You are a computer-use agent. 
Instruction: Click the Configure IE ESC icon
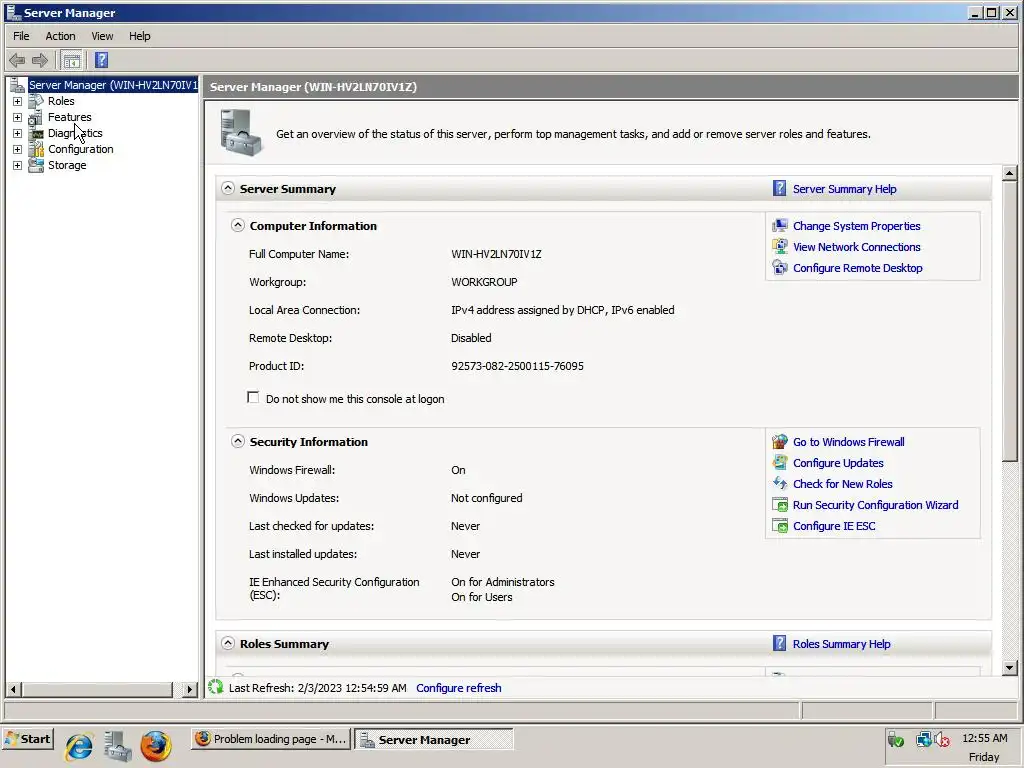[x=780, y=526]
